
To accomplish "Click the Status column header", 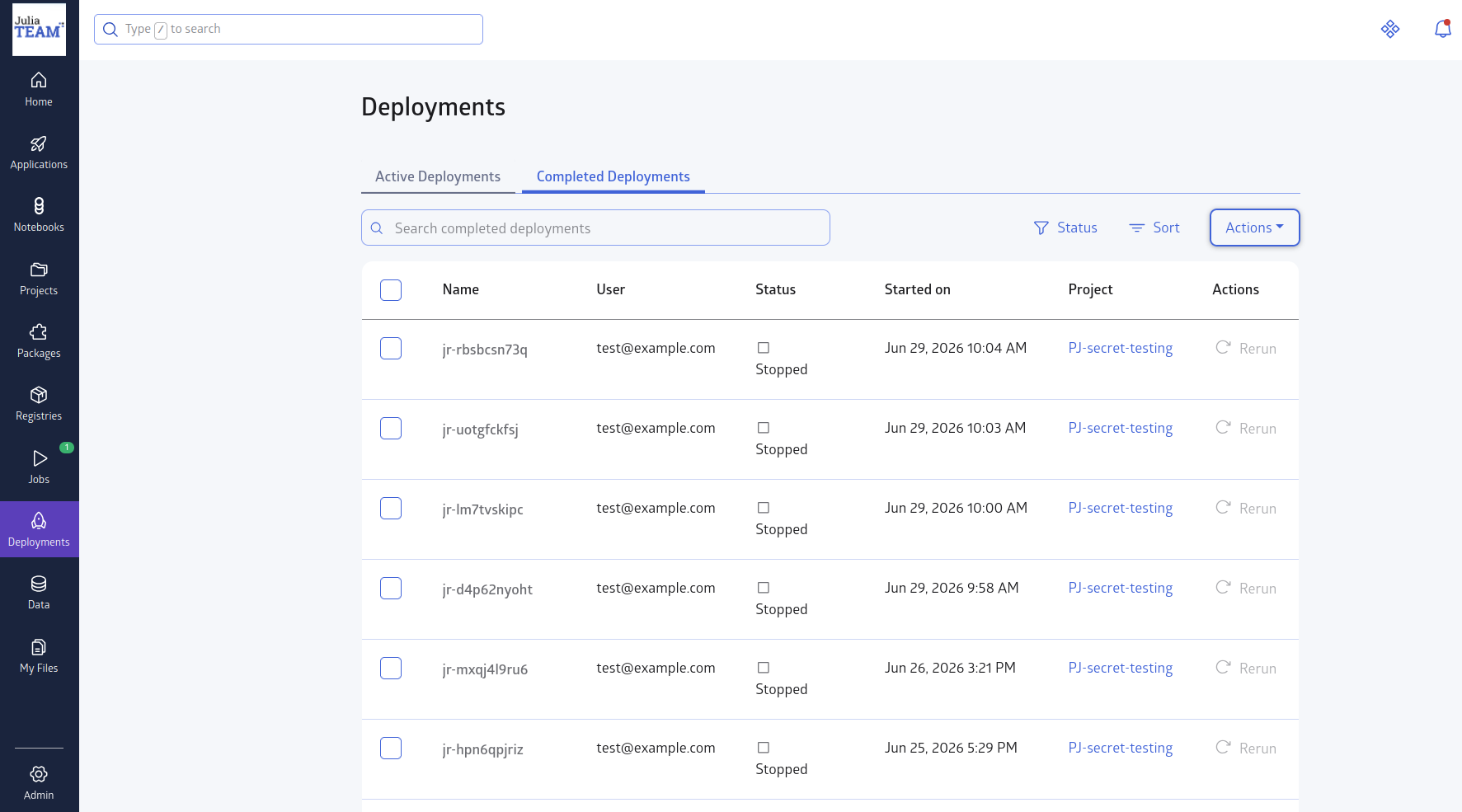I will [x=775, y=289].
